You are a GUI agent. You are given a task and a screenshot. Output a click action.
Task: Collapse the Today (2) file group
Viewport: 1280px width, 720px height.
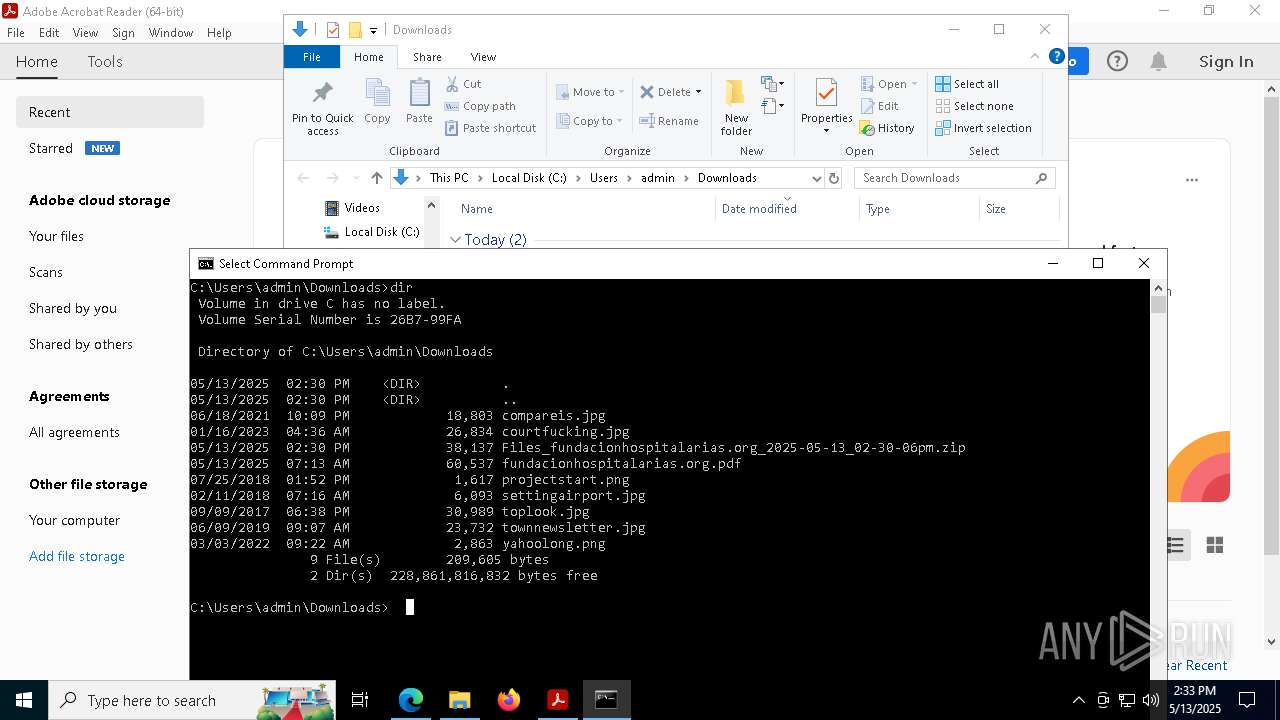pos(455,240)
